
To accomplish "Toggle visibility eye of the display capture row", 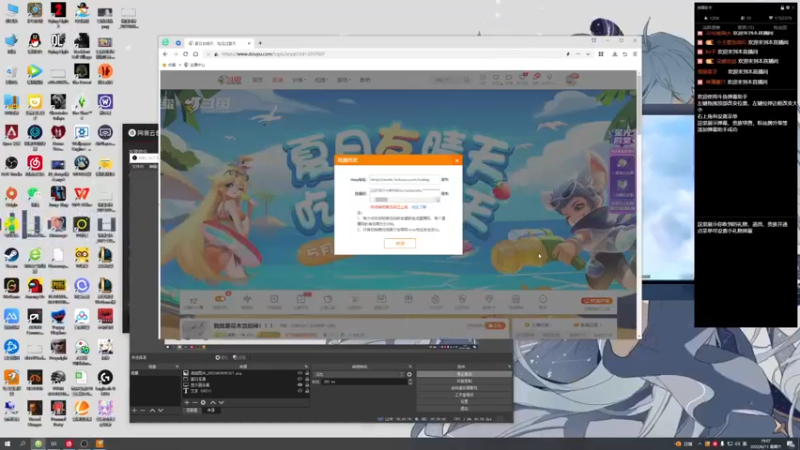I will pos(300,385).
